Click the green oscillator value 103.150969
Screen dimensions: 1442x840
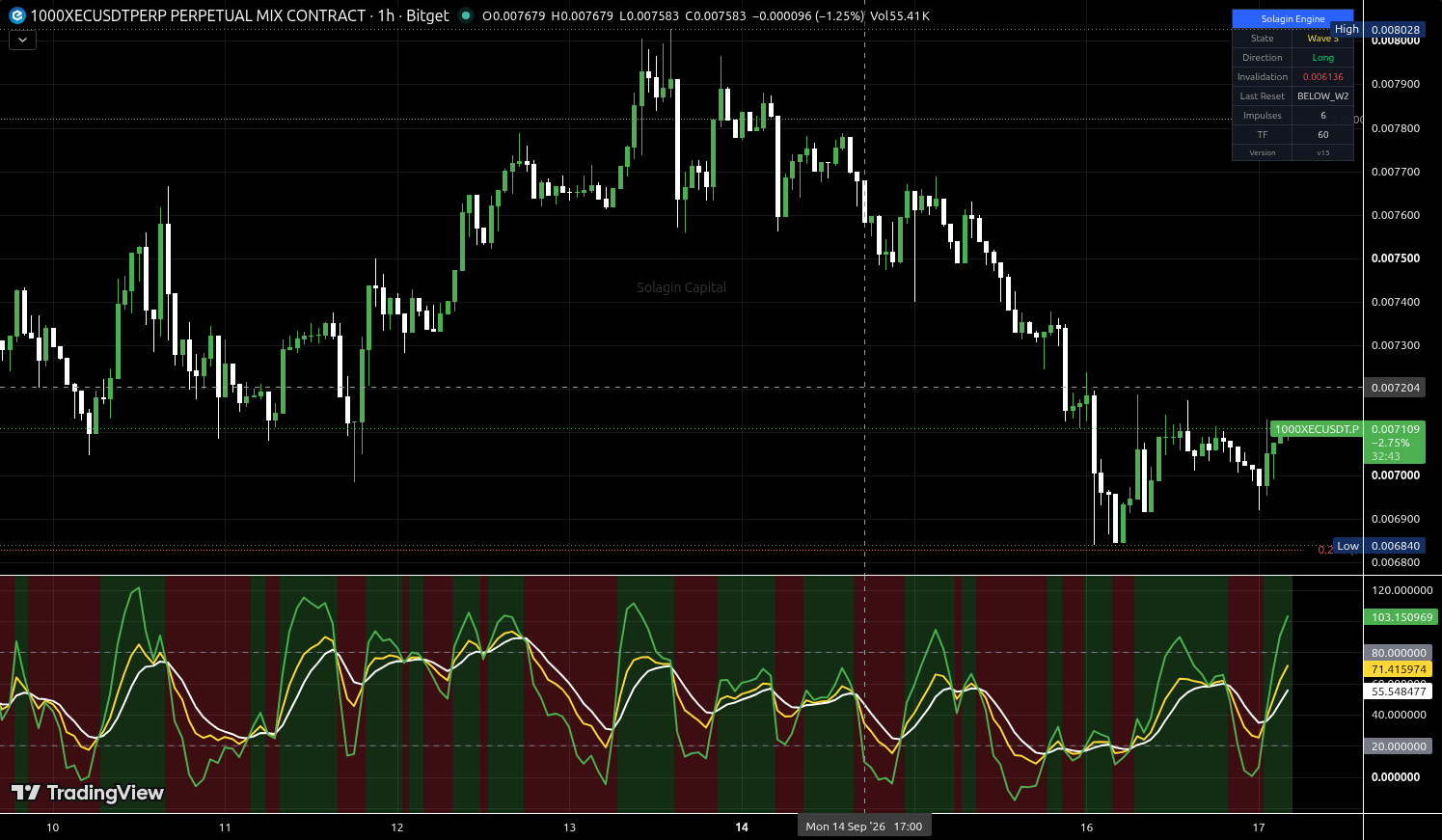(1401, 617)
